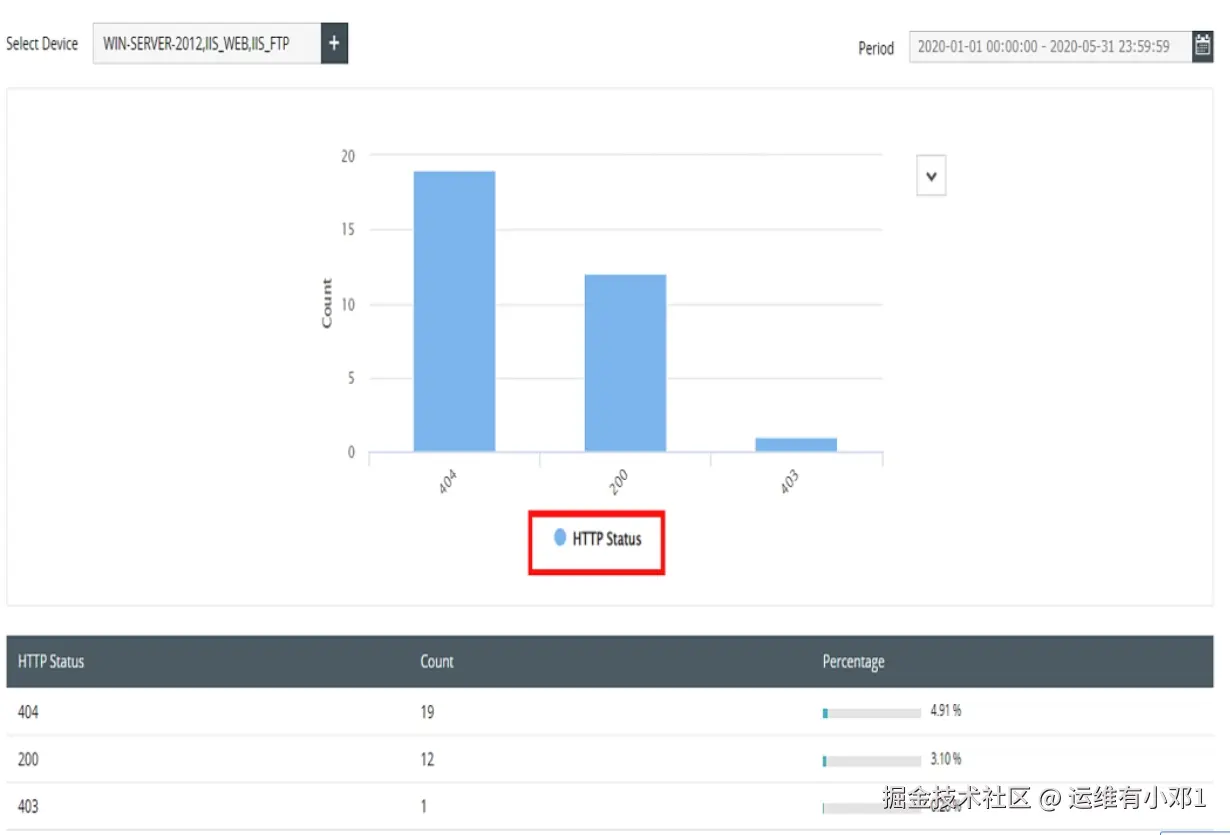Viewport: 1230px width, 835px height.
Task: Click the Count y-axis title
Action: tap(327, 303)
